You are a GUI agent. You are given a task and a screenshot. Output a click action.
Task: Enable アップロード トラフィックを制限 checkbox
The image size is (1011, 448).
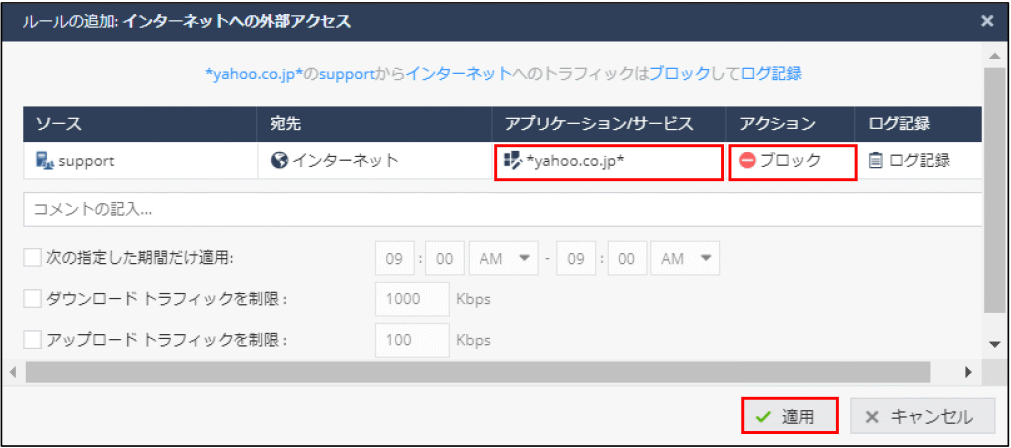pos(33,339)
